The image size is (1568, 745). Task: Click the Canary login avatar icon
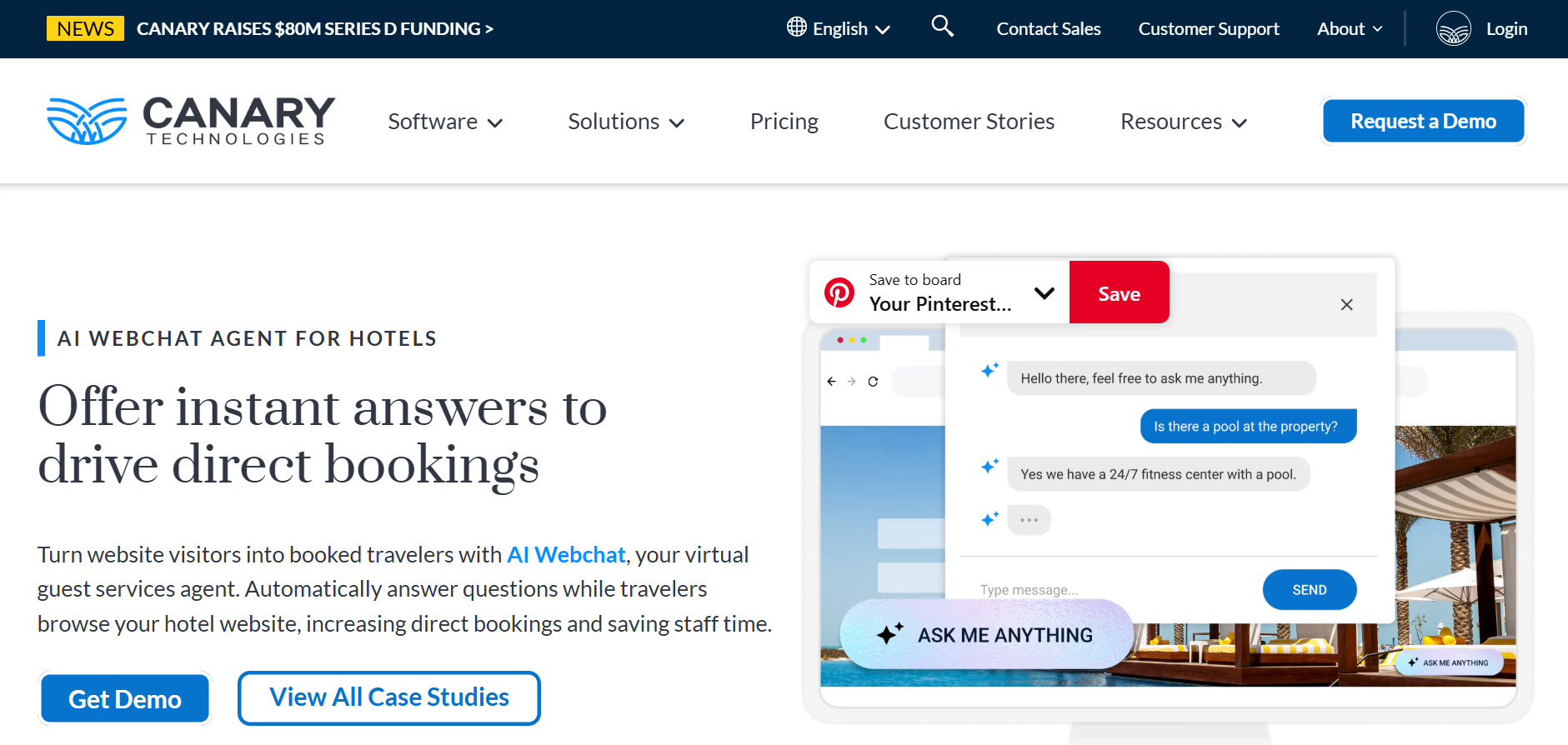1453,28
